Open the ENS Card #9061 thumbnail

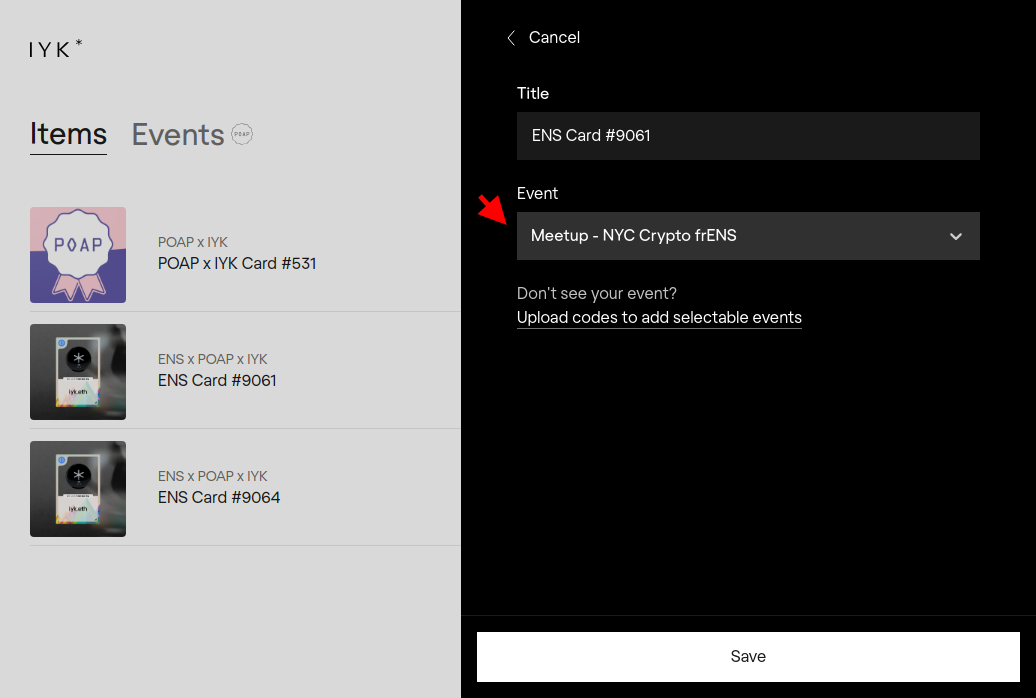[x=78, y=372]
